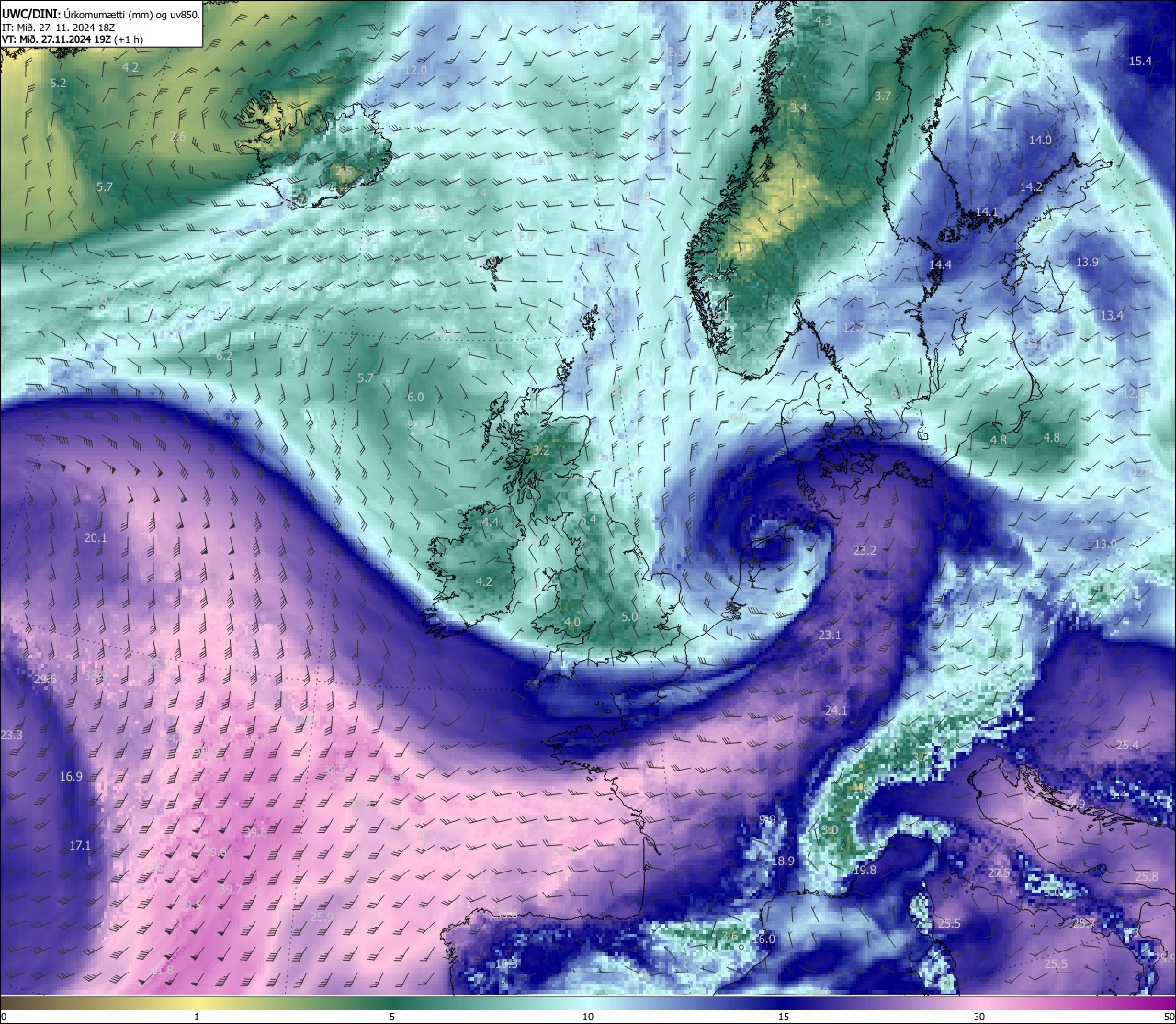Click the 20.1 value label
1176x1024 pixels.
tap(96, 538)
